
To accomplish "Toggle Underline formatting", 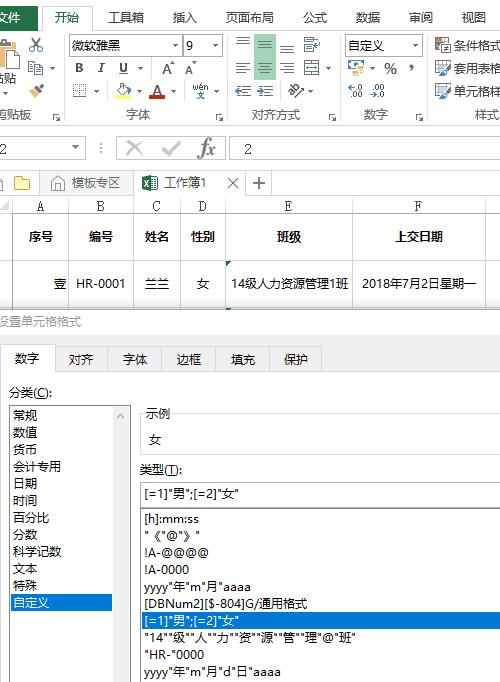I will click(123, 68).
